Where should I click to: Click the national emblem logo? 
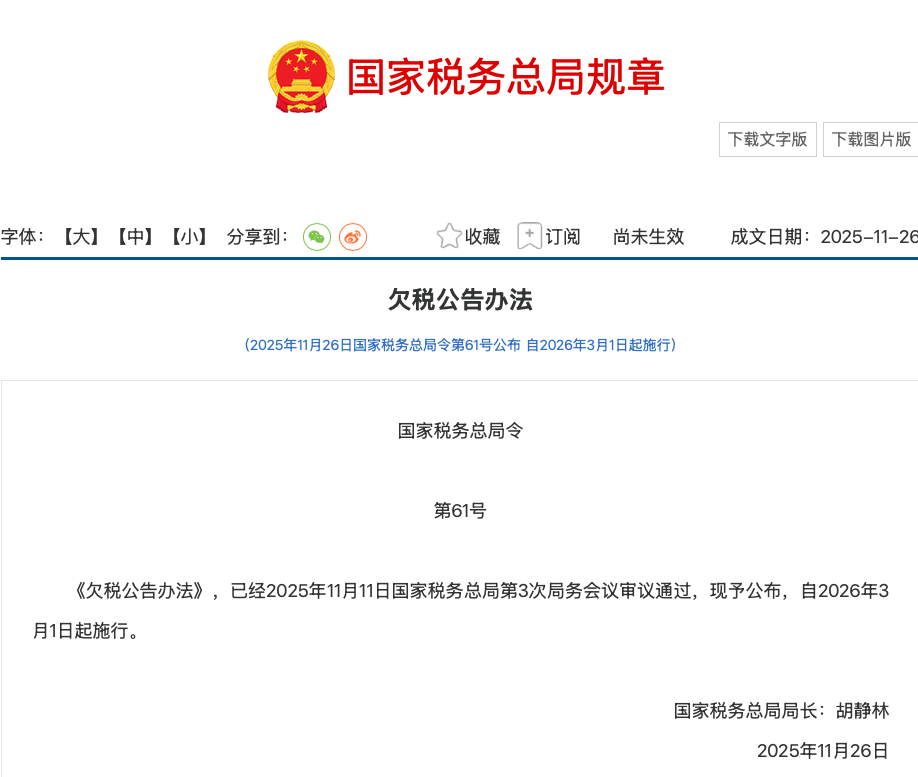(302, 77)
